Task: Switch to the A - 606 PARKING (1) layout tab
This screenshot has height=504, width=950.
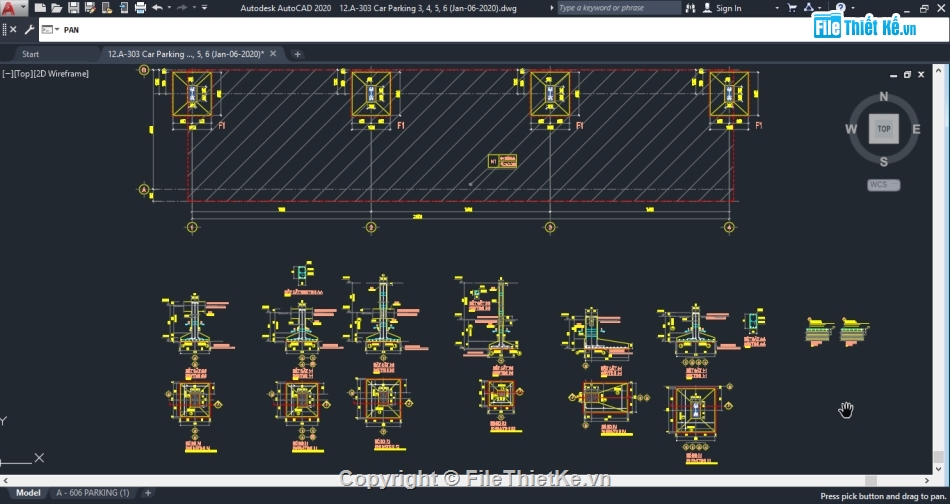Action: [x=93, y=492]
